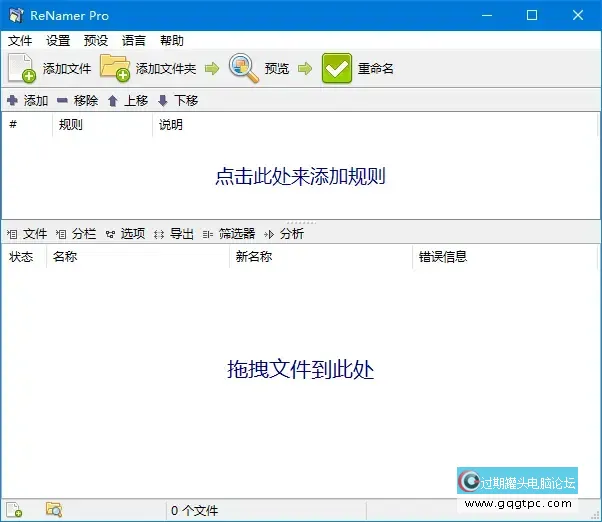Open the 文件 dropdown in files toolbar
602x522 pixels.
(x=28, y=234)
